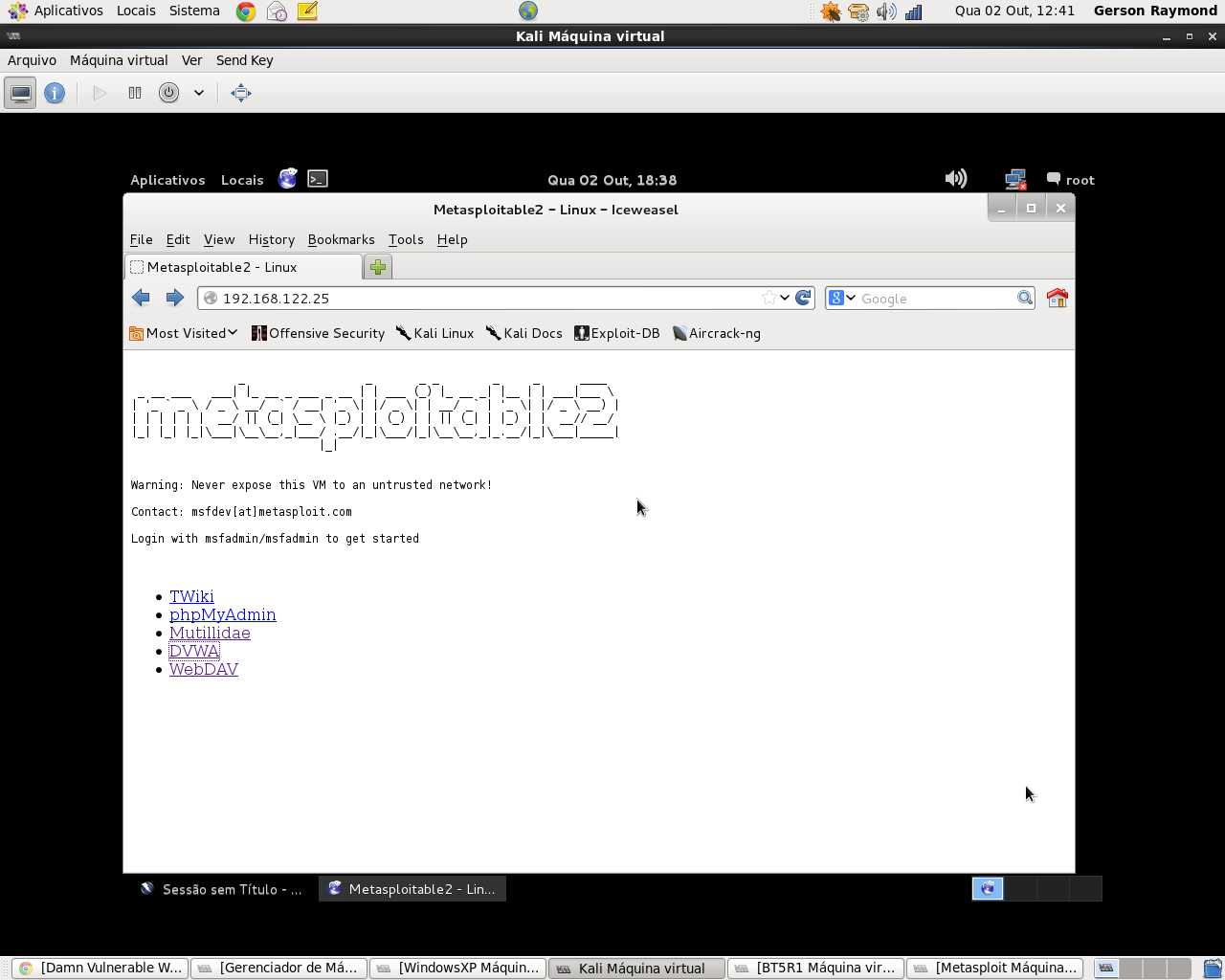The image size is (1225, 980).
Task: Follow the Mutillidae link
Action: coord(210,633)
